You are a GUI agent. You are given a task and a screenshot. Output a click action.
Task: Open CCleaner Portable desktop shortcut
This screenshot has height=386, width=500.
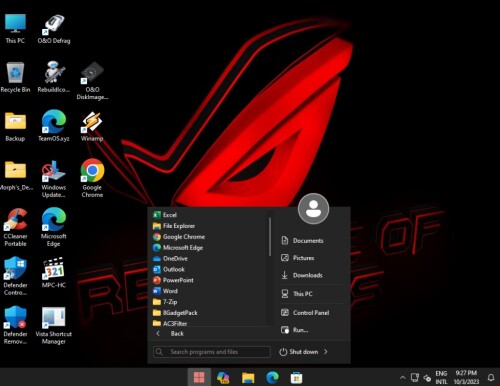tap(15, 228)
